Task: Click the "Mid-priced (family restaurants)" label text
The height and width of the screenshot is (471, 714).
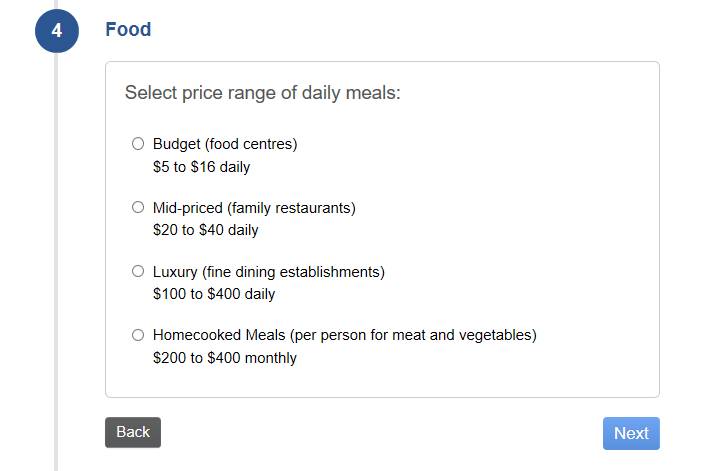Action: coord(254,208)
